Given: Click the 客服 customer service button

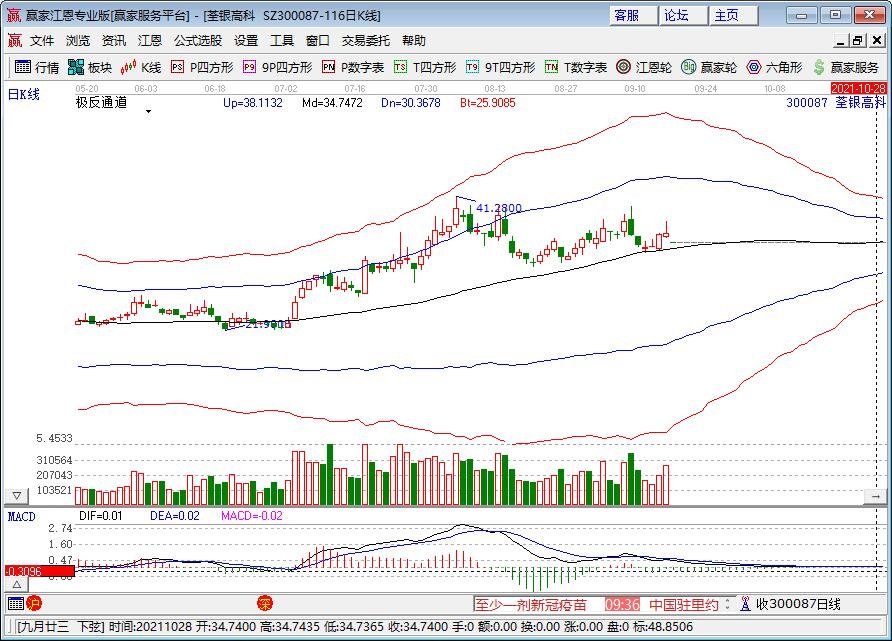Looking at the screenshot, I should point(633,15).
